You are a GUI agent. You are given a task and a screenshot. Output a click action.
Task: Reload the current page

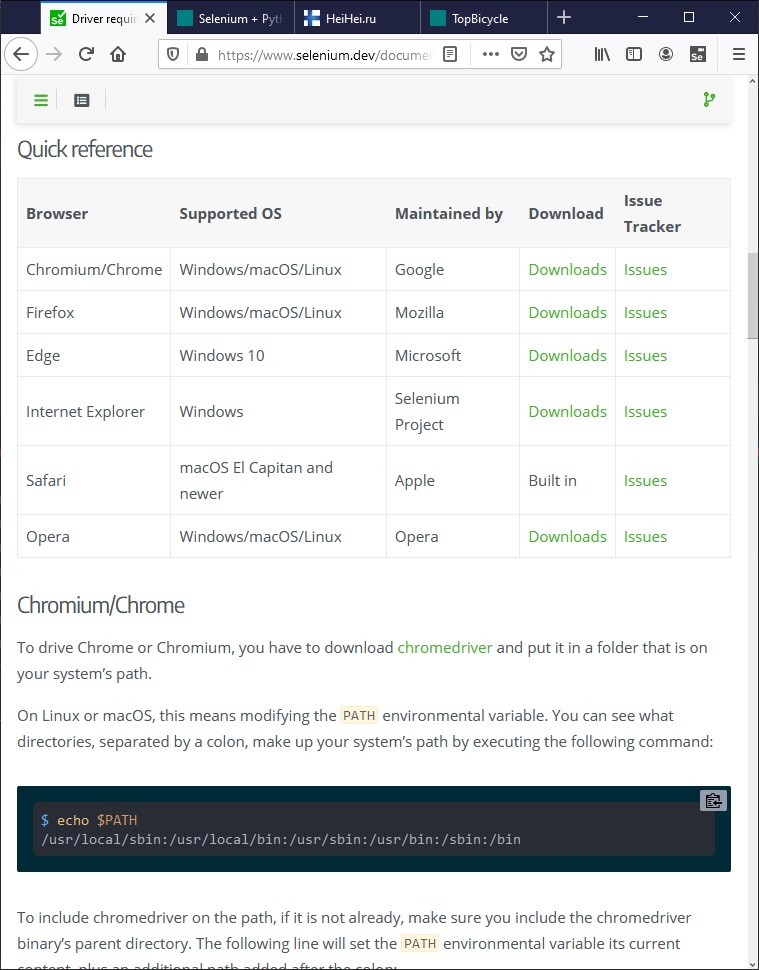[x=86, y=54]
